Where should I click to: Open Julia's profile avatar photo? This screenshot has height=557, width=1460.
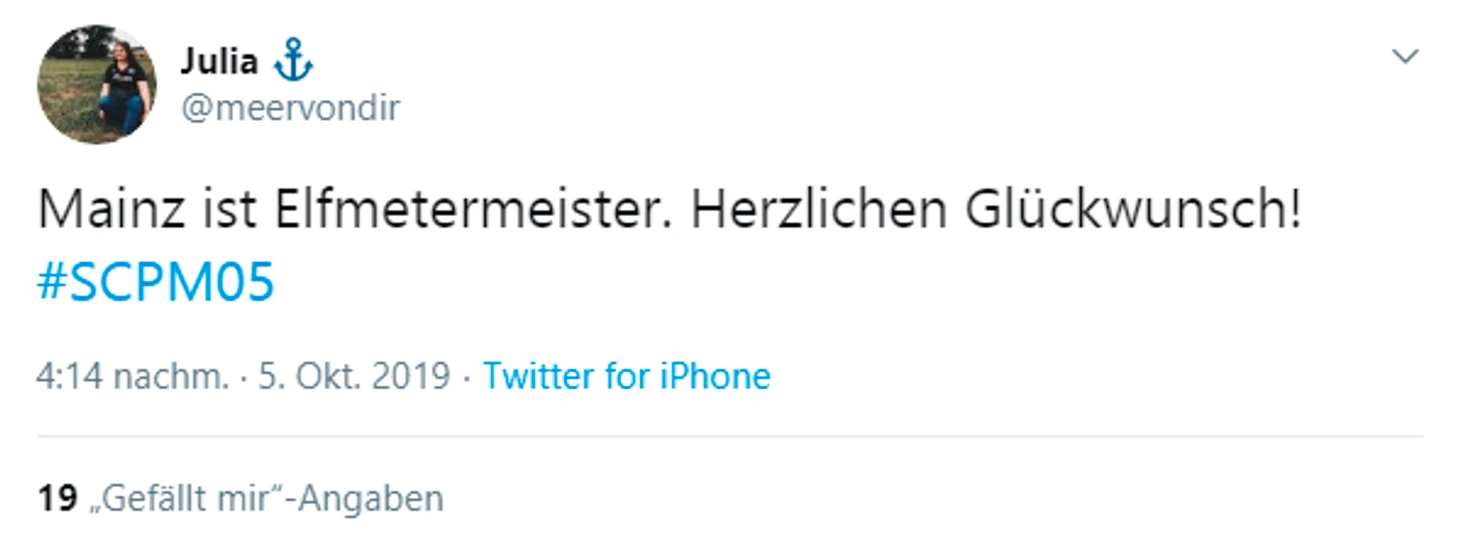tap(97, 84)
